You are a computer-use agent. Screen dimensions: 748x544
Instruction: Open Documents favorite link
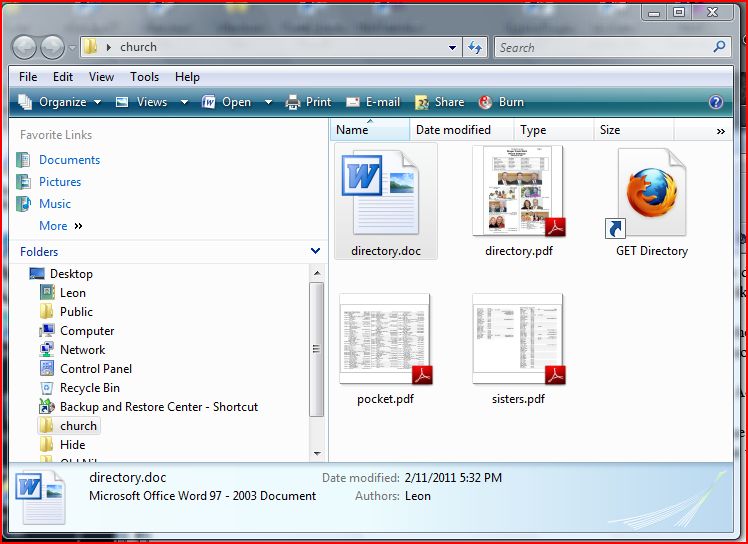click(70, 160)
